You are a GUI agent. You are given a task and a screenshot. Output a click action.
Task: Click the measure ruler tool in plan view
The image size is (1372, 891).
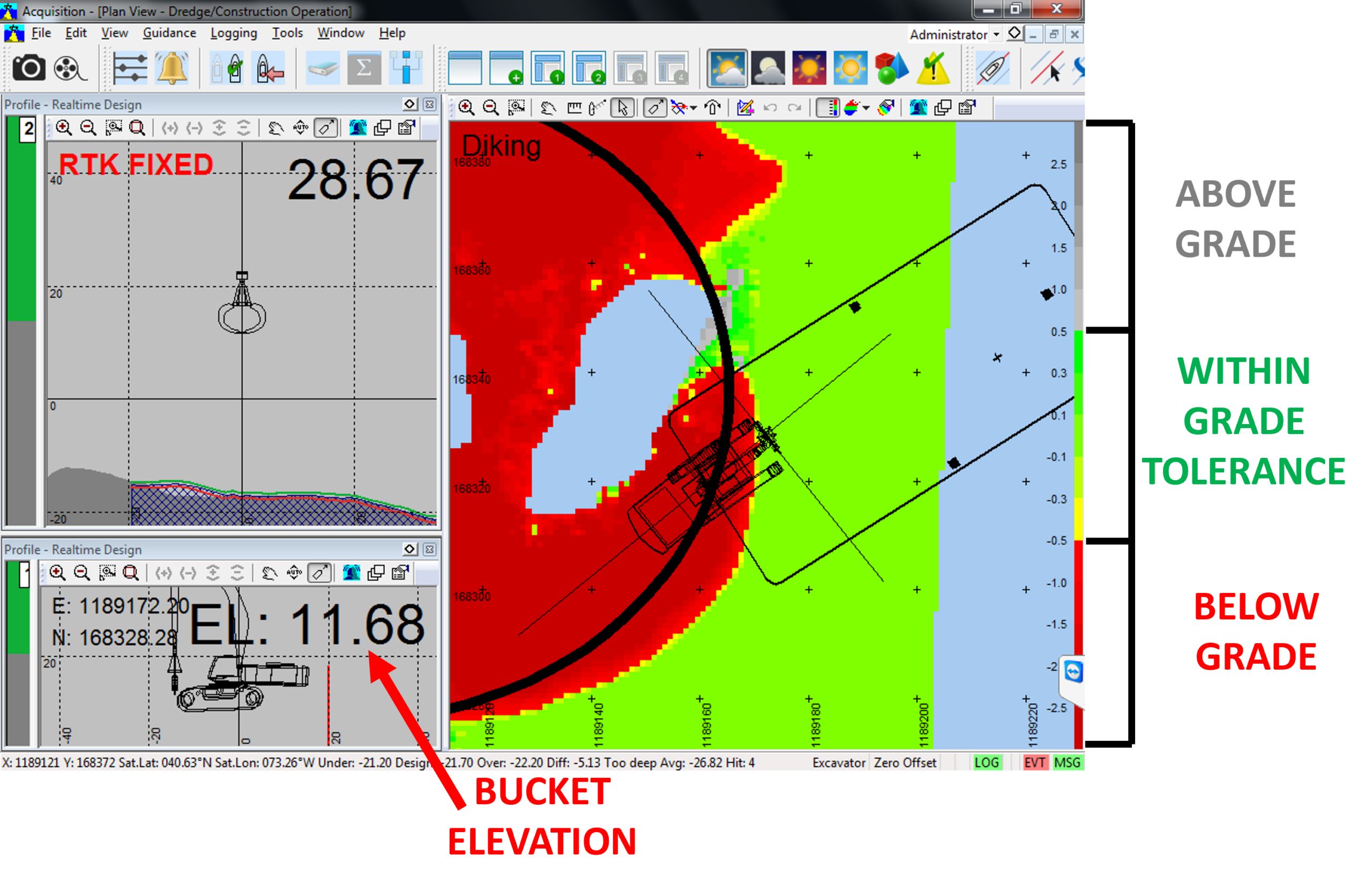pyautogui.click(x=574, y=108)
